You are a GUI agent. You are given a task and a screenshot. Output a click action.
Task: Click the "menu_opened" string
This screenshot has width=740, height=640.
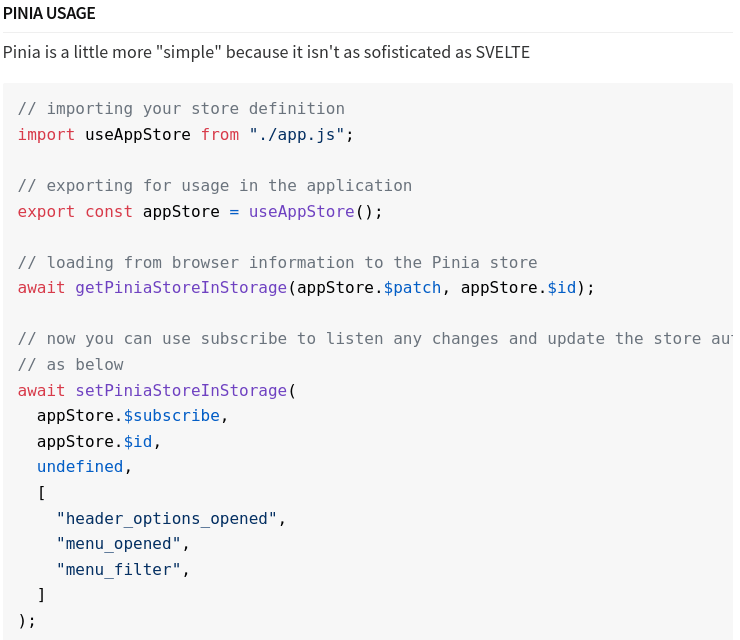point(118,544)
